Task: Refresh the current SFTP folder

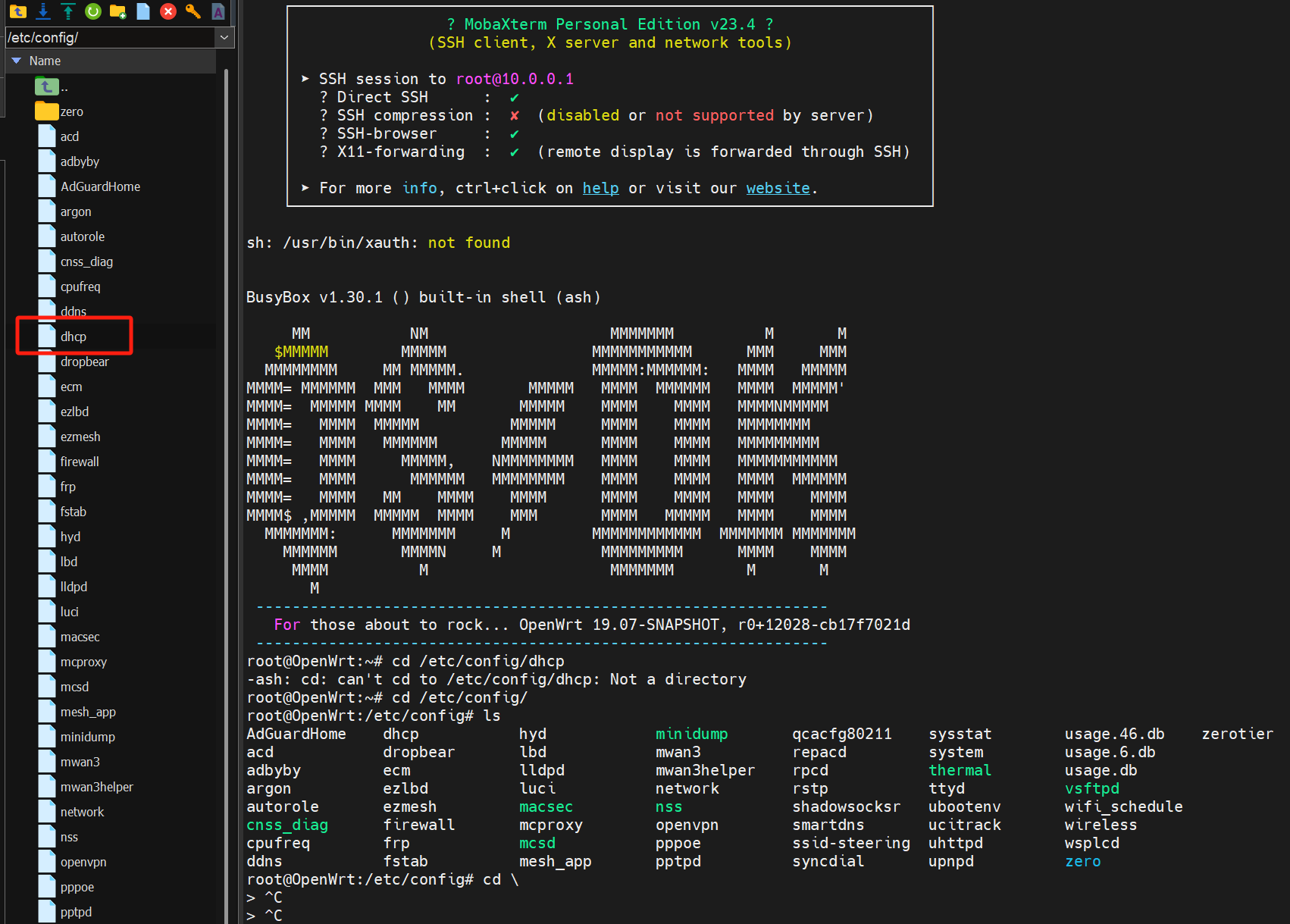Action: [x=93, y=11]
